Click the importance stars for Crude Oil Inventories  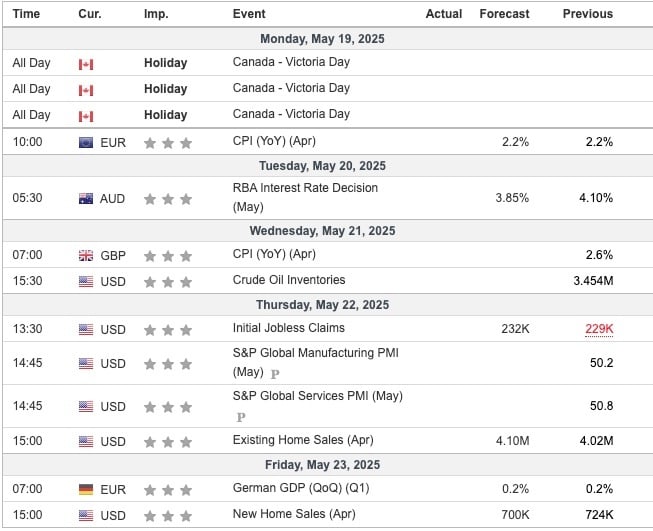[x=168, y=282]
